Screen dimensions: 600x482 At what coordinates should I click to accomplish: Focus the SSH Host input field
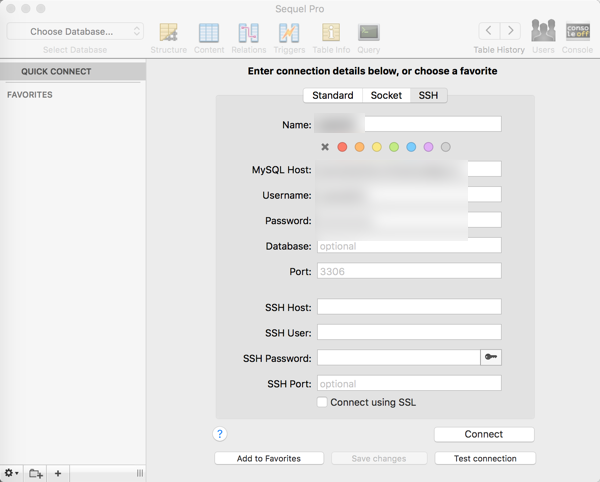(x=409, y=306)
